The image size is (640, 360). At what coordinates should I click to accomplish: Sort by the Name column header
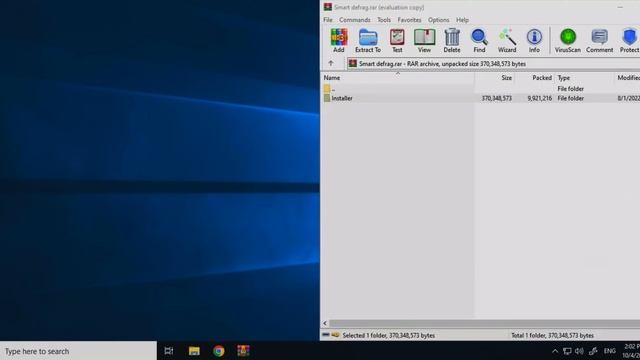pyautogui.click(x=398, y=78)
